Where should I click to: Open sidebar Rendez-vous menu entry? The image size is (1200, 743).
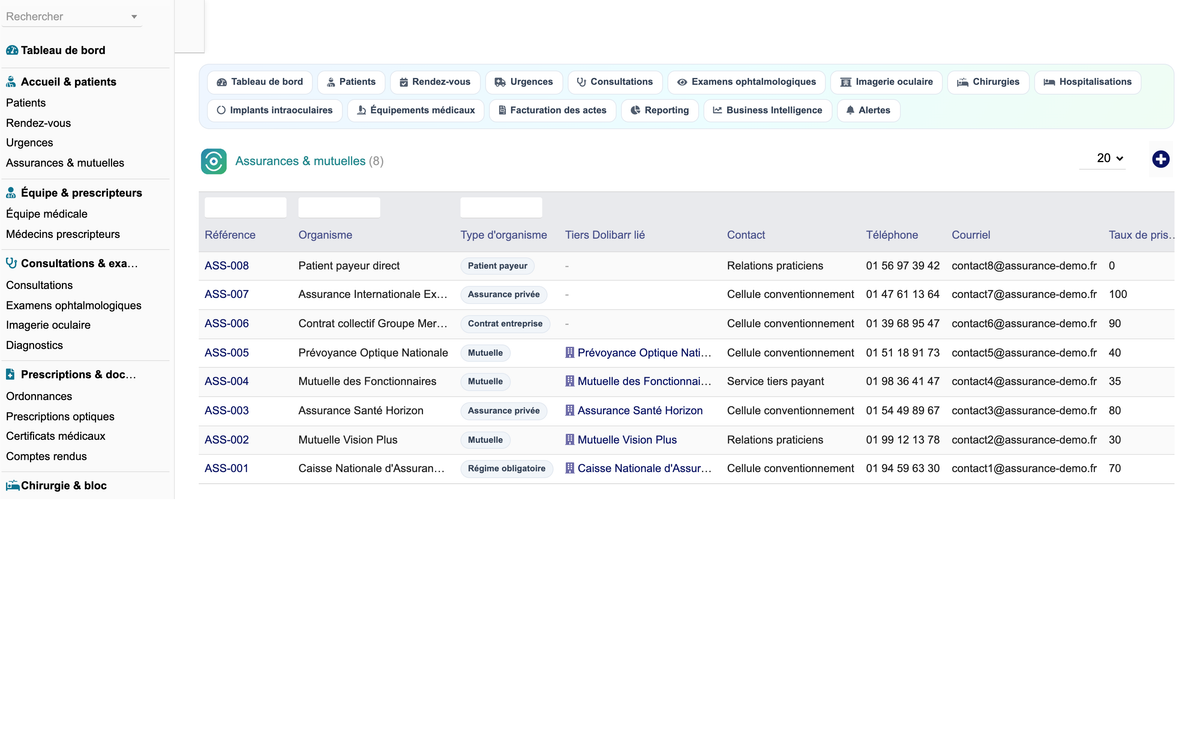[38, 123]
